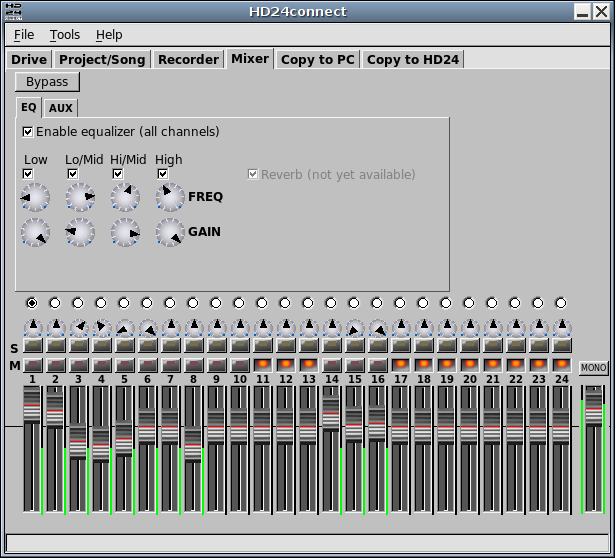This screenshot has height=558, width=615.
Task: Select the radio button above channel 2
Action: (x=55, y=303)
